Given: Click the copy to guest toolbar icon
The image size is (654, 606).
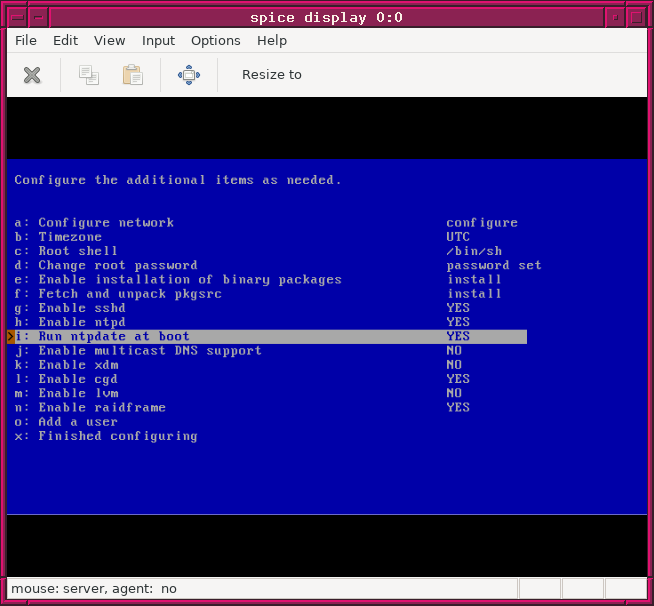Looking at the screenshot, I should pos(89,75).
